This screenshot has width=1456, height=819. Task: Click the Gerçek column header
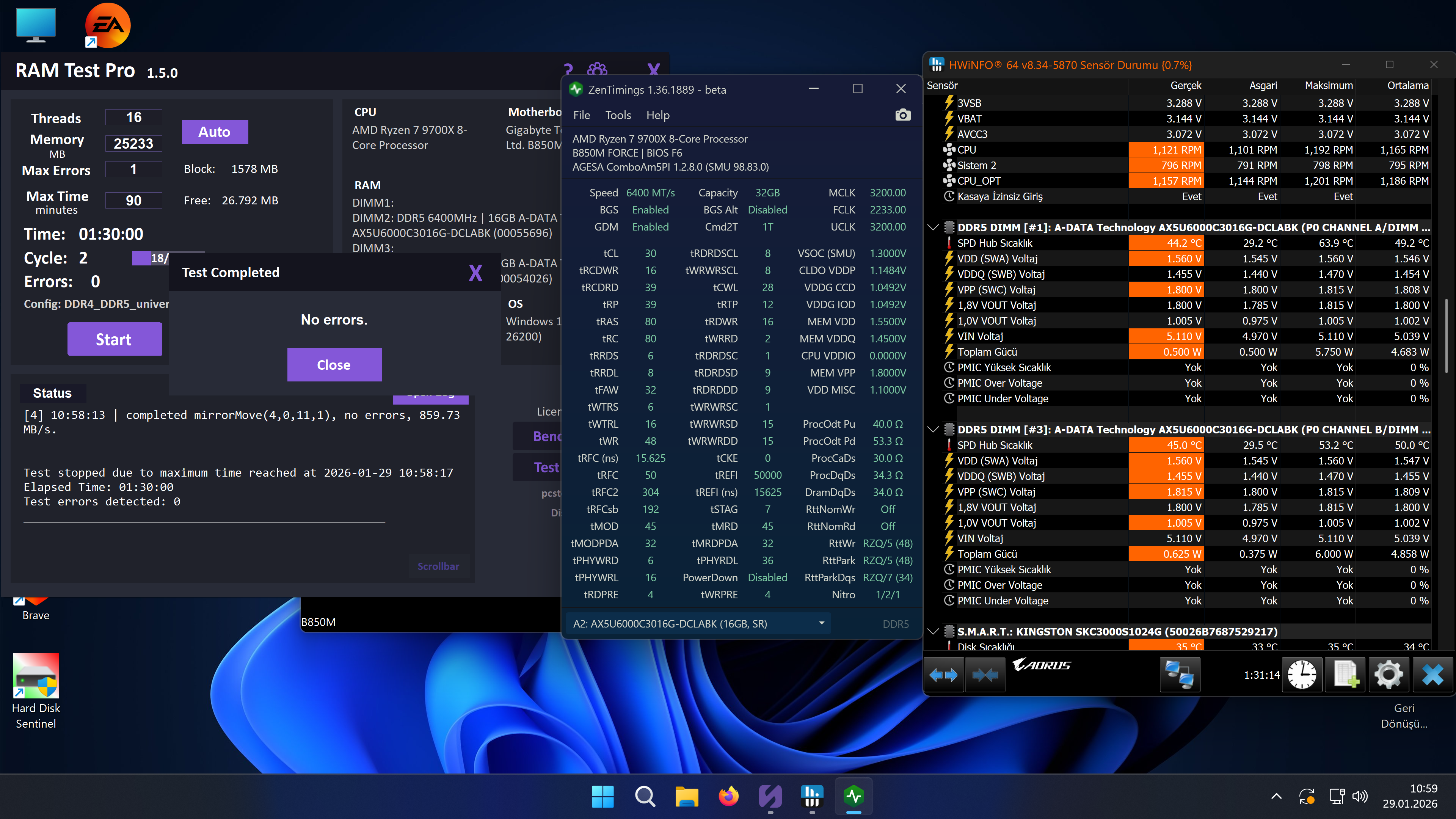coord(1167,85)
